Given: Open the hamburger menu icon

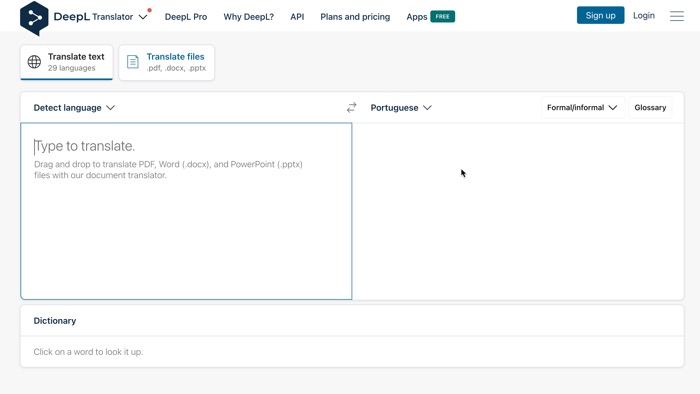Looking at the screenshot, I should (x=677, y=16).
